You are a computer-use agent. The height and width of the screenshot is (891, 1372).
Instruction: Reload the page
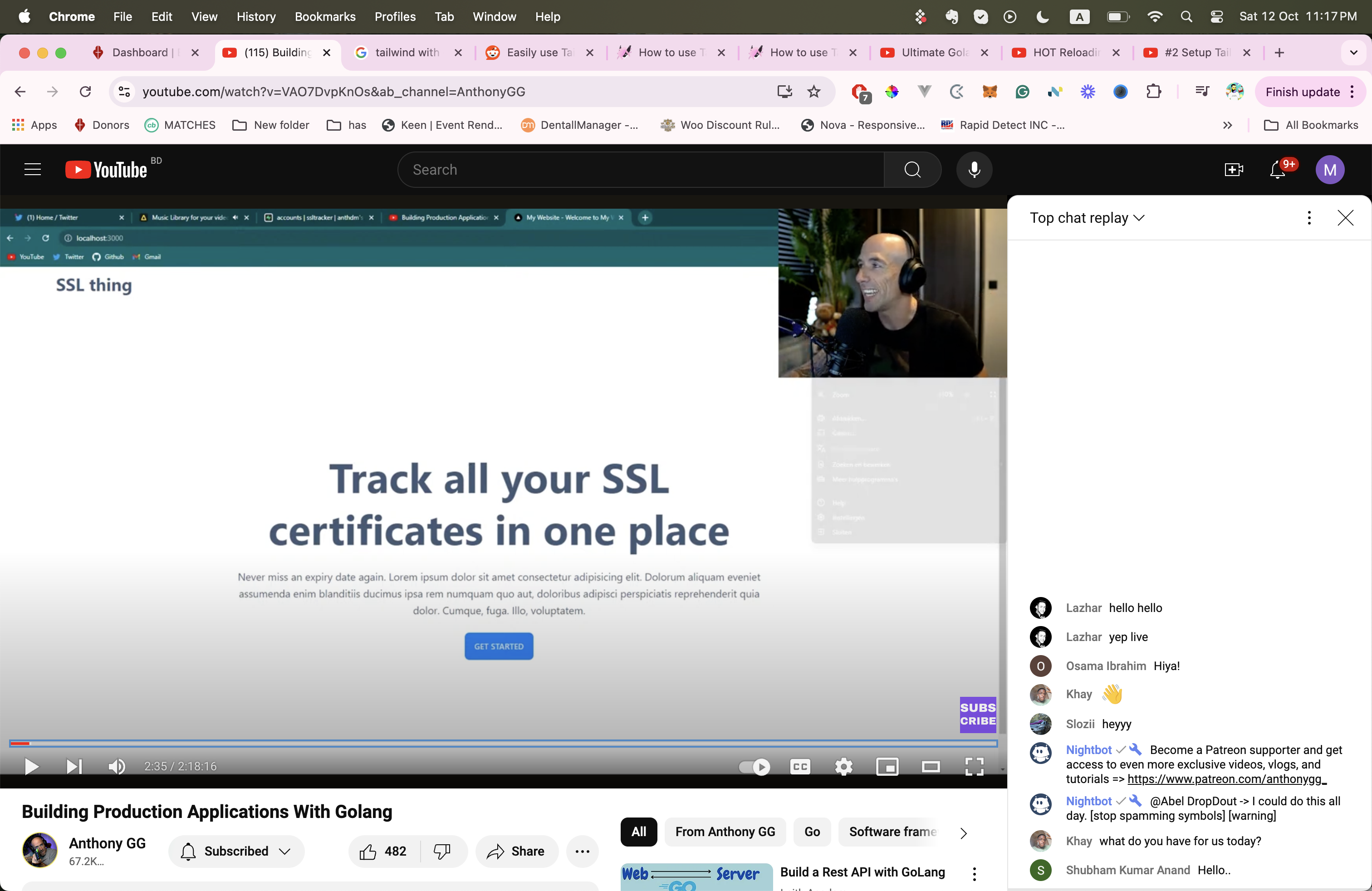pos(85,92)
